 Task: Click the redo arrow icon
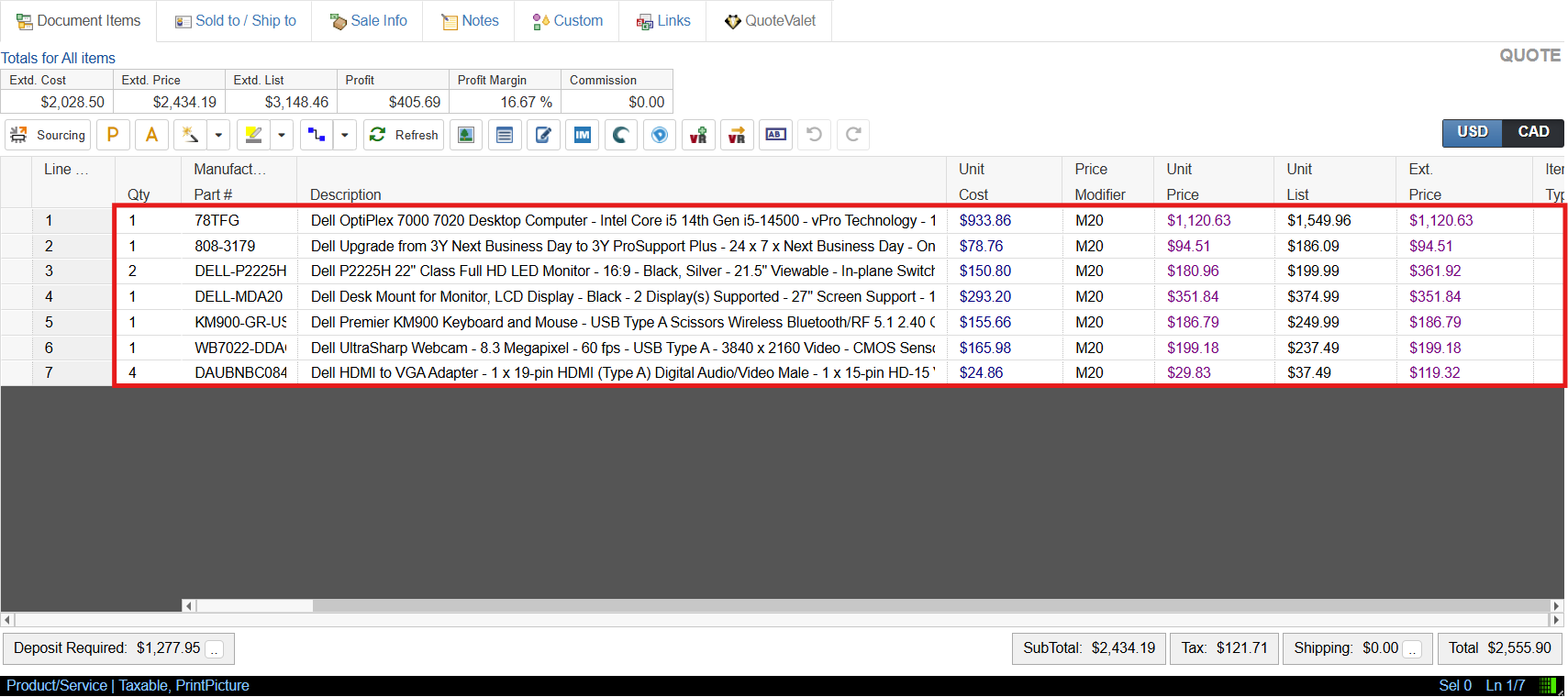853,135
